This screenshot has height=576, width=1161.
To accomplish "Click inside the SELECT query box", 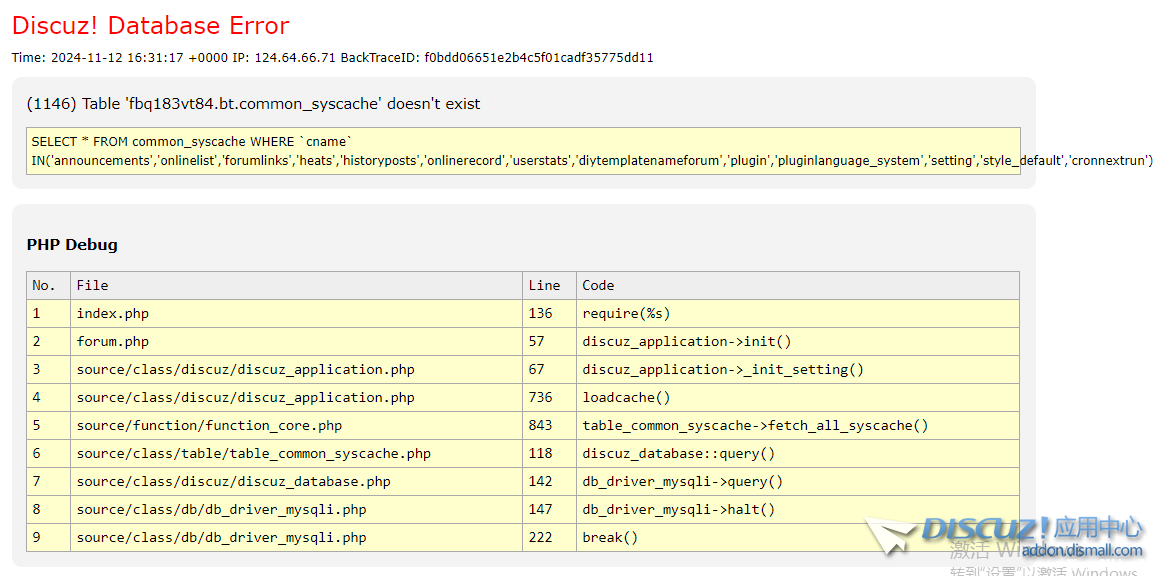I will (523, 151).
